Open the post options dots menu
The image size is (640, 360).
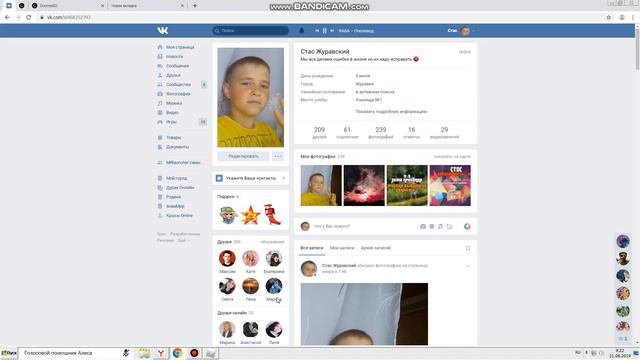pos(467,266)
